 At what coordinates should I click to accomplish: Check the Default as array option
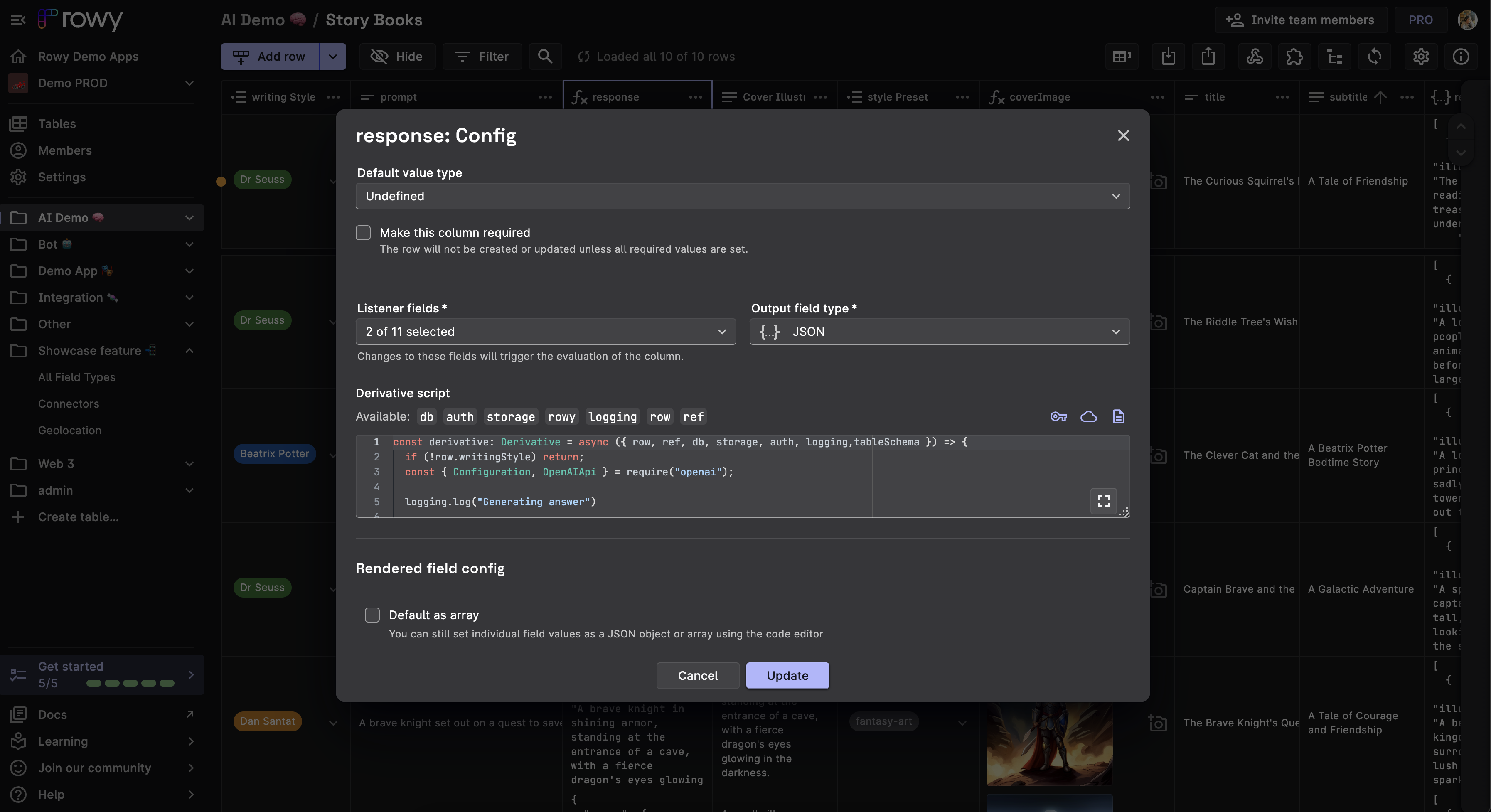(372, 615)
